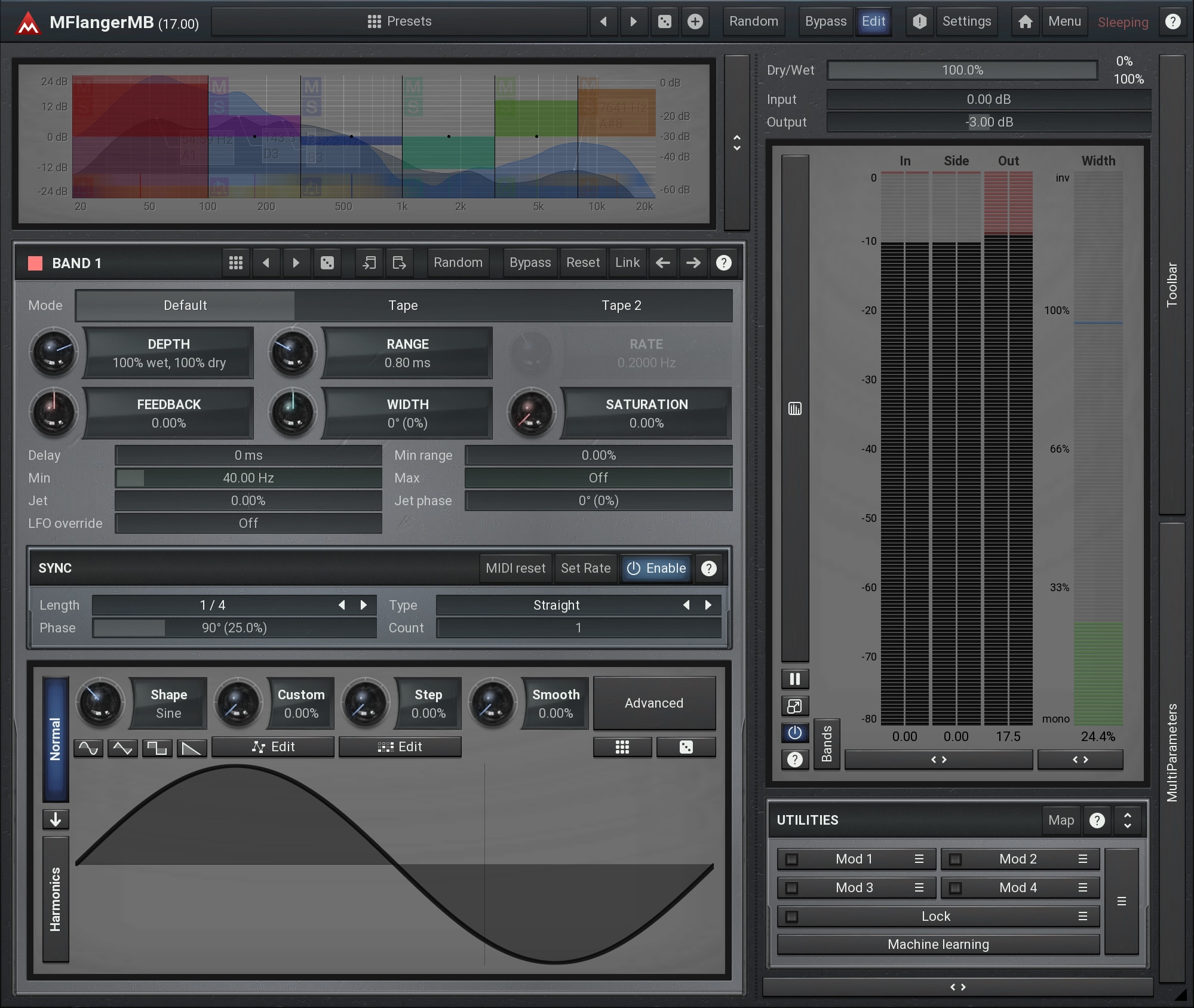The width and height of the screenshot is (1194, 1008).
Task: Switch mode to Tape
Action: tap(403, 305)
